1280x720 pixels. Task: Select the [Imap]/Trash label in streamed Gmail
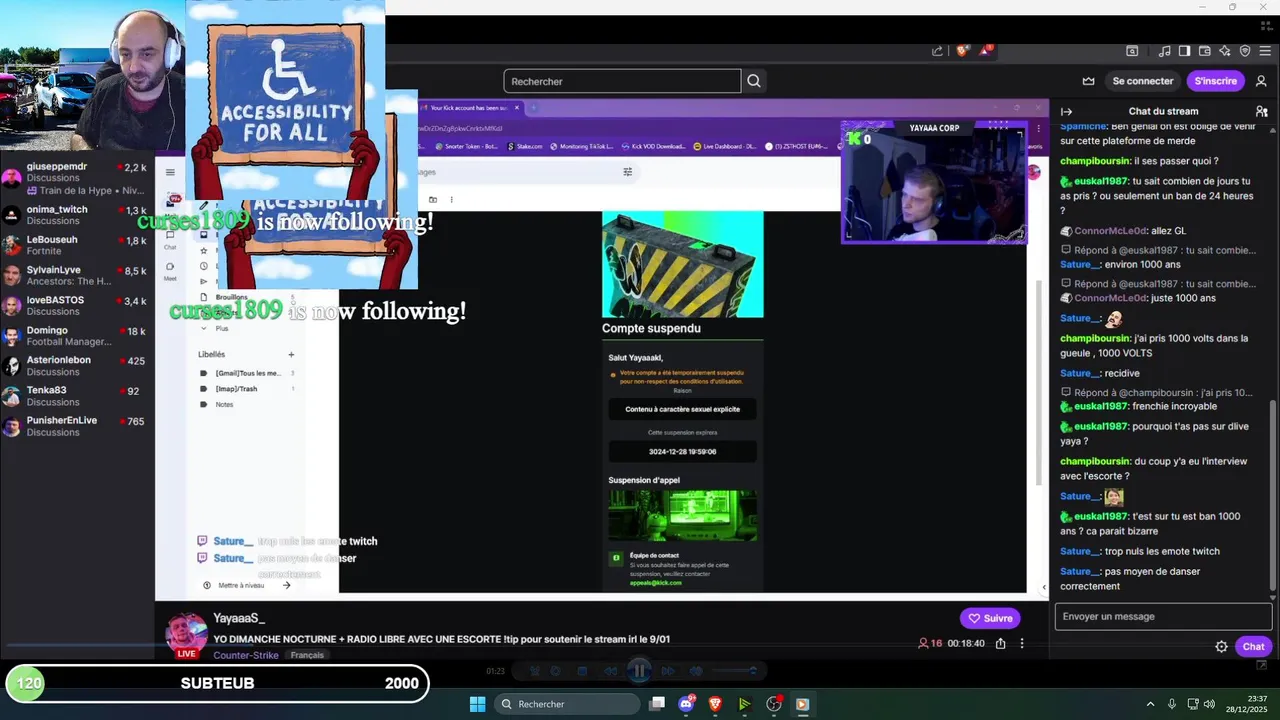[x=236, y=389]
